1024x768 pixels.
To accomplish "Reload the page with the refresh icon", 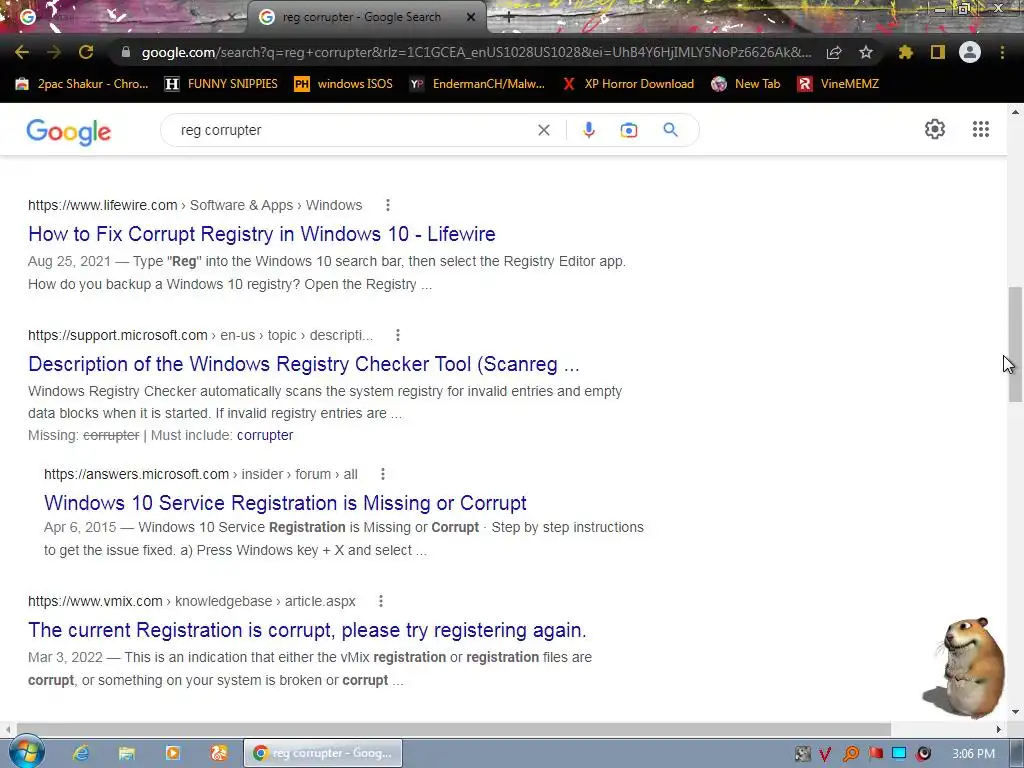I will click(86, 52).
